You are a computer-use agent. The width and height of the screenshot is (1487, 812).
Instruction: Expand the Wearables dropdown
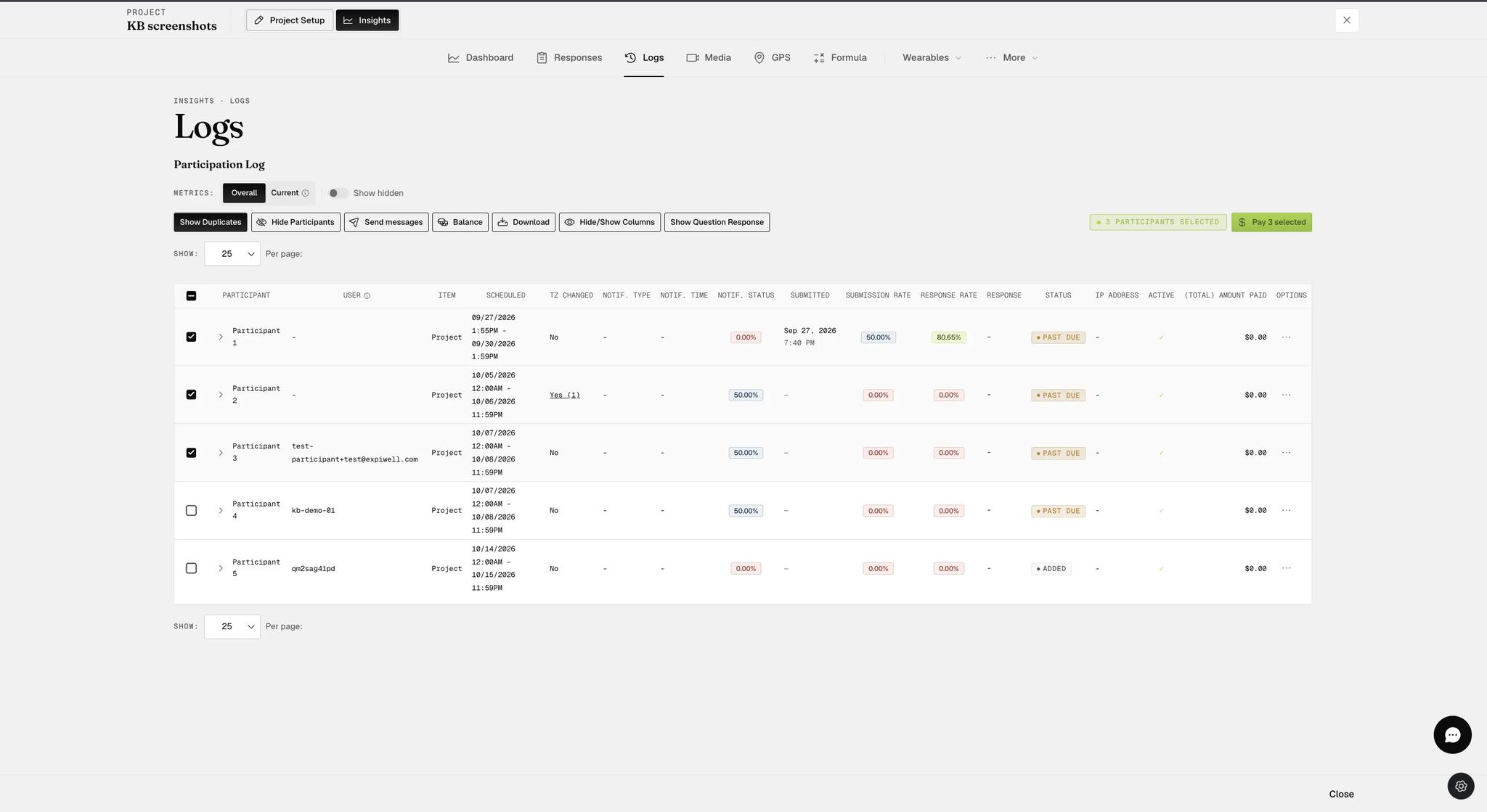click(x=932, y=57)
